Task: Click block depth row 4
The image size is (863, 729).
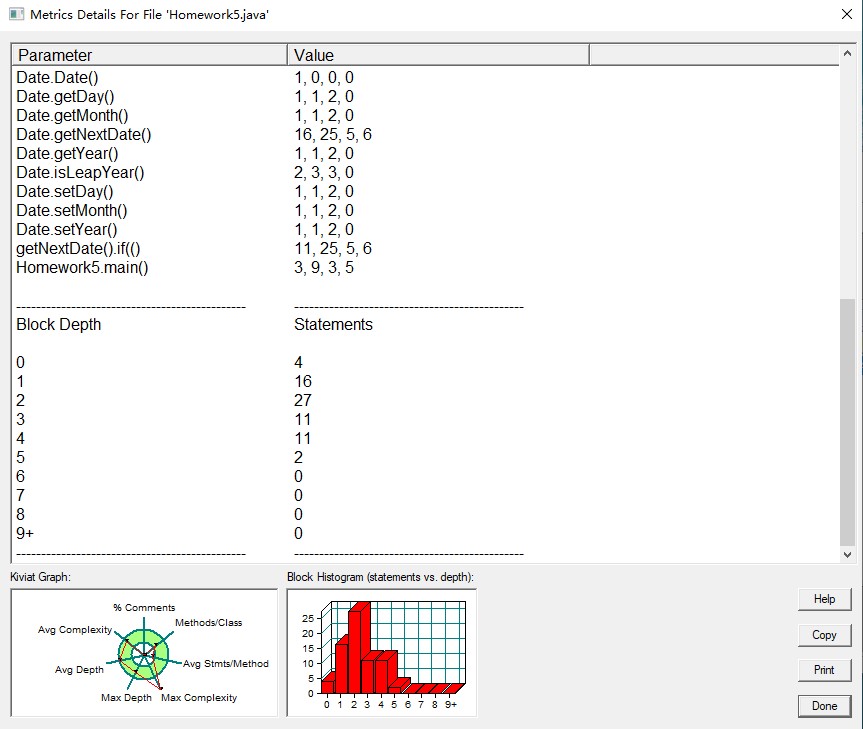Action: (20, 439)
